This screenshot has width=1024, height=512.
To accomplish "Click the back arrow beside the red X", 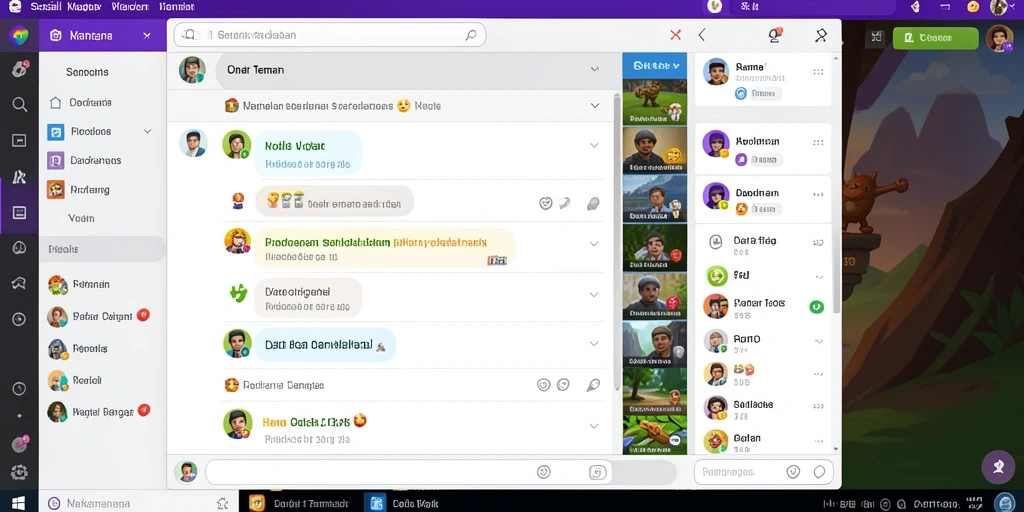I will (x=702, y=35).
